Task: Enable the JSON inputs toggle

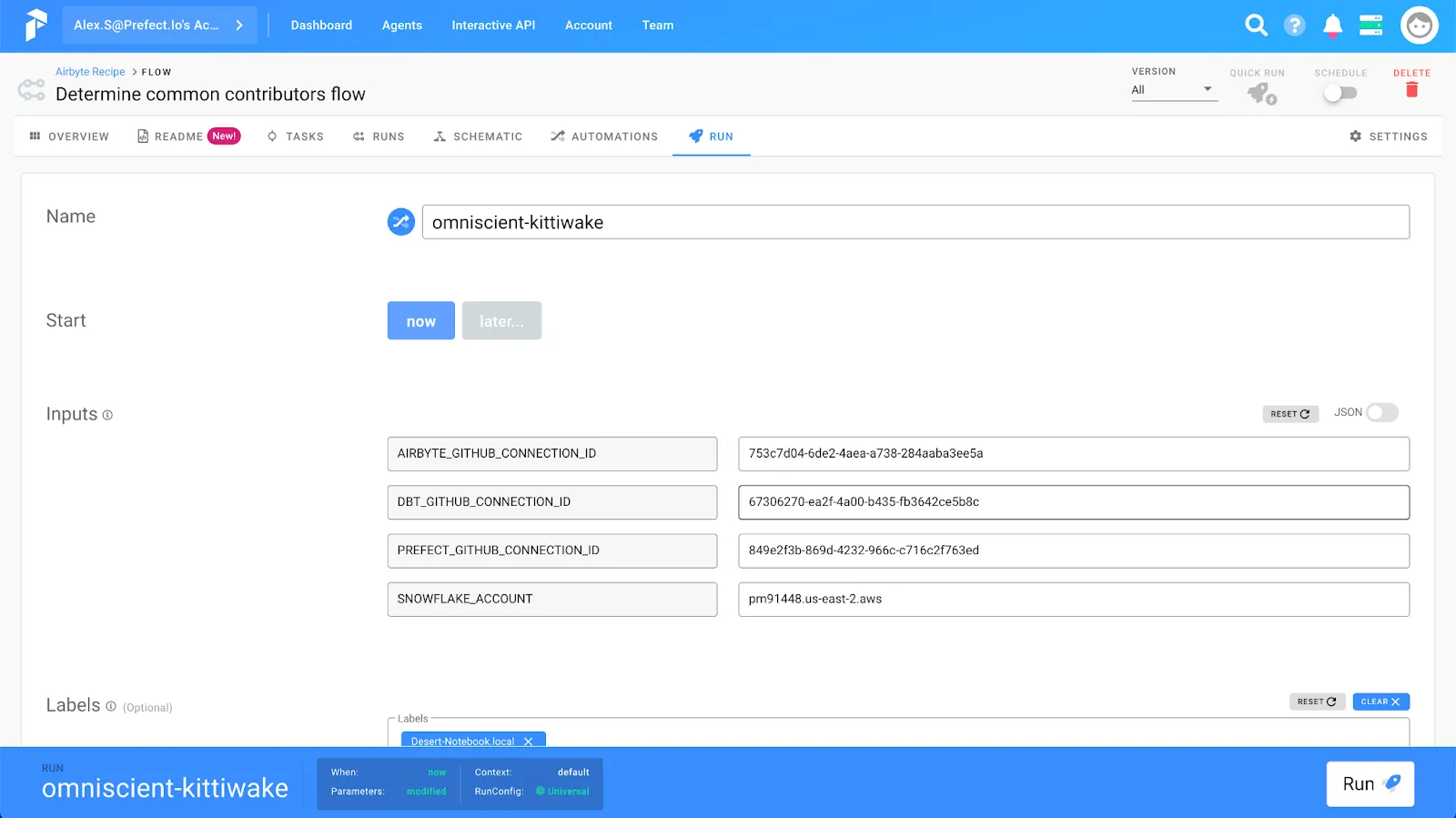Action: pos(1381,413)
